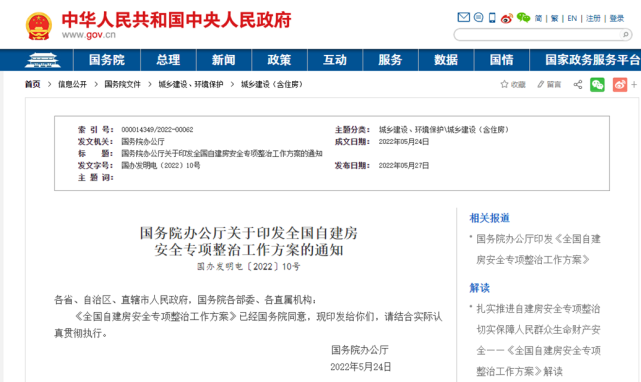Click the www.gov.cn address text

(x=89, y=35)
